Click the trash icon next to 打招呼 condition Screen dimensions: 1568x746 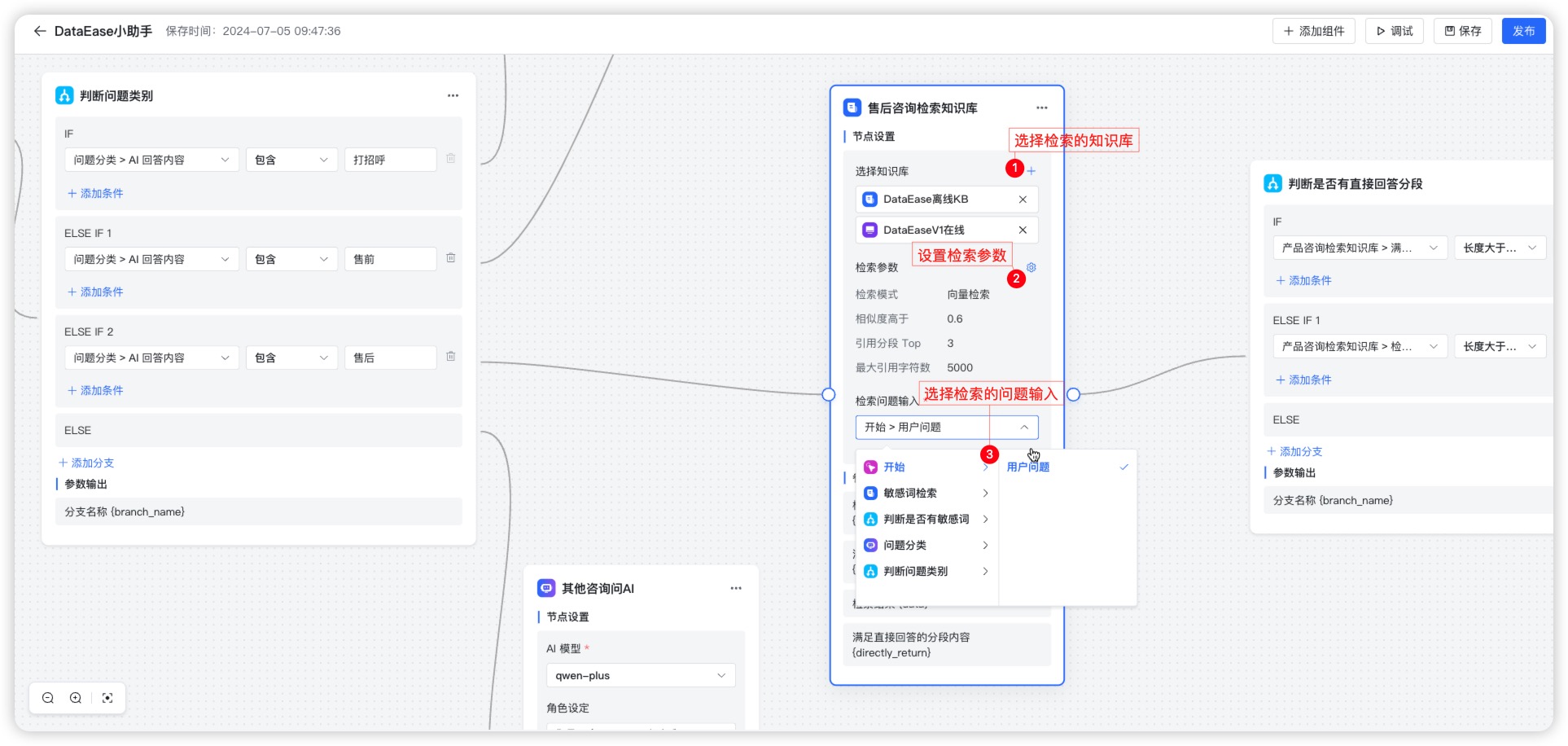point(451,160)
